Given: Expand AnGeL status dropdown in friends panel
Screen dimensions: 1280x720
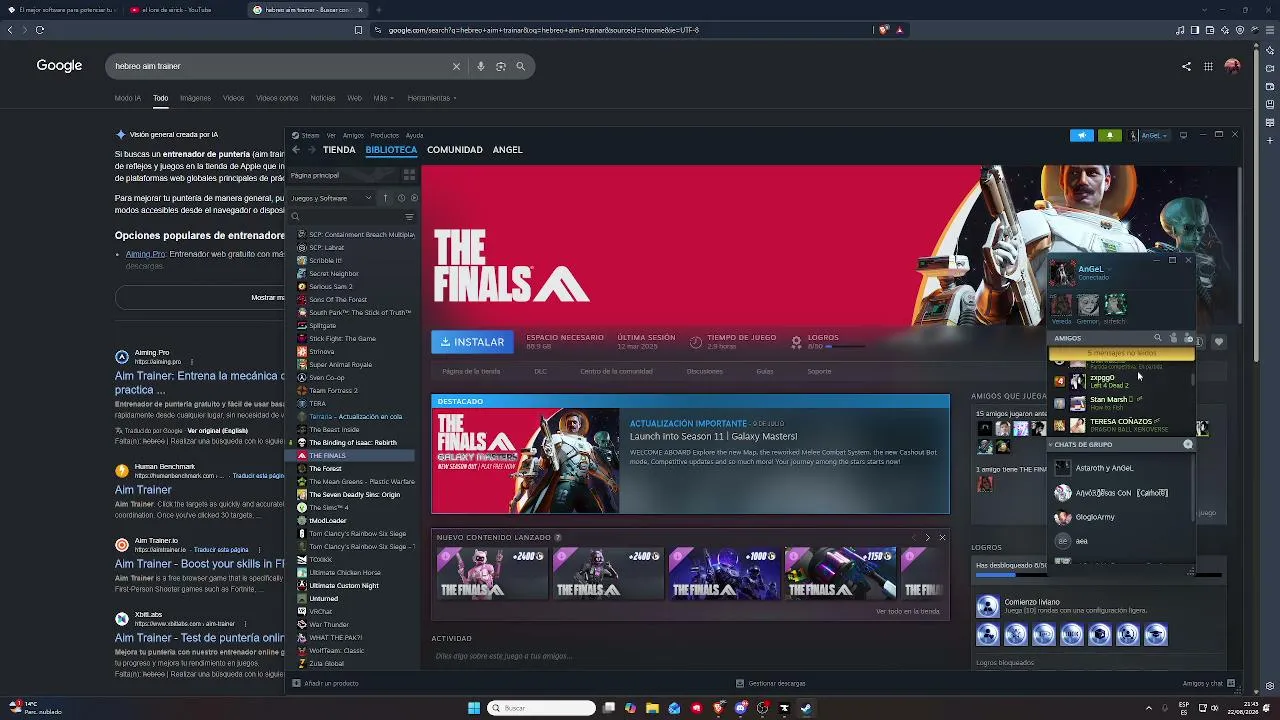Looking at the screenshot, I should 1109,269.
